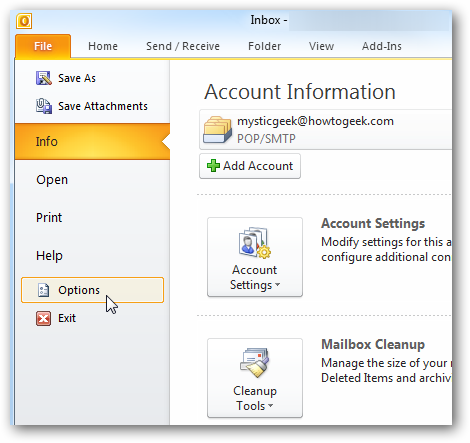This screenshot has width=470, height=443.
Task: Go to the View tab
Action: point(321,46)
